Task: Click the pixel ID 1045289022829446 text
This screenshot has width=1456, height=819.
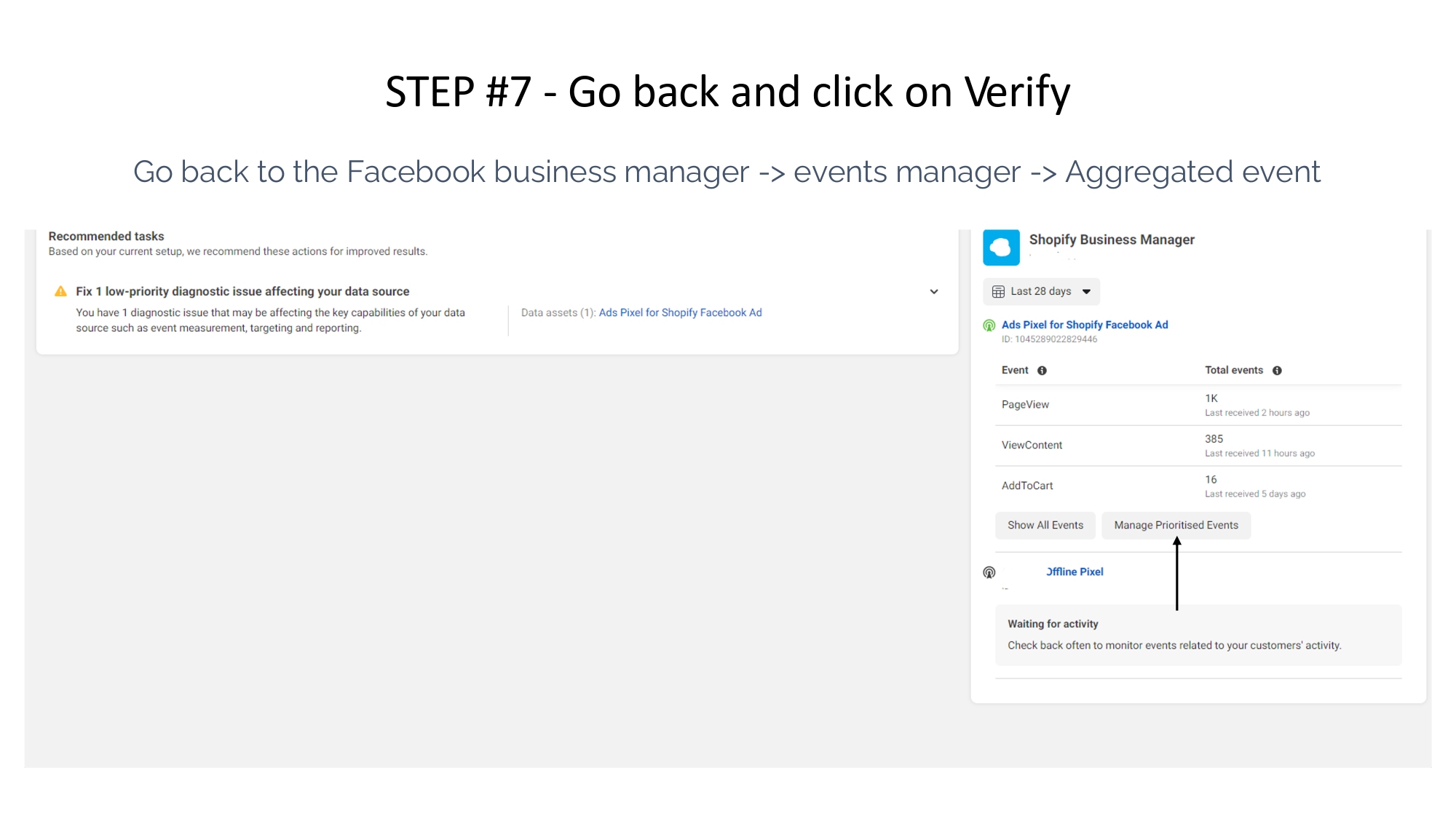Action: pyautogui.click(x=1050, y=339)
